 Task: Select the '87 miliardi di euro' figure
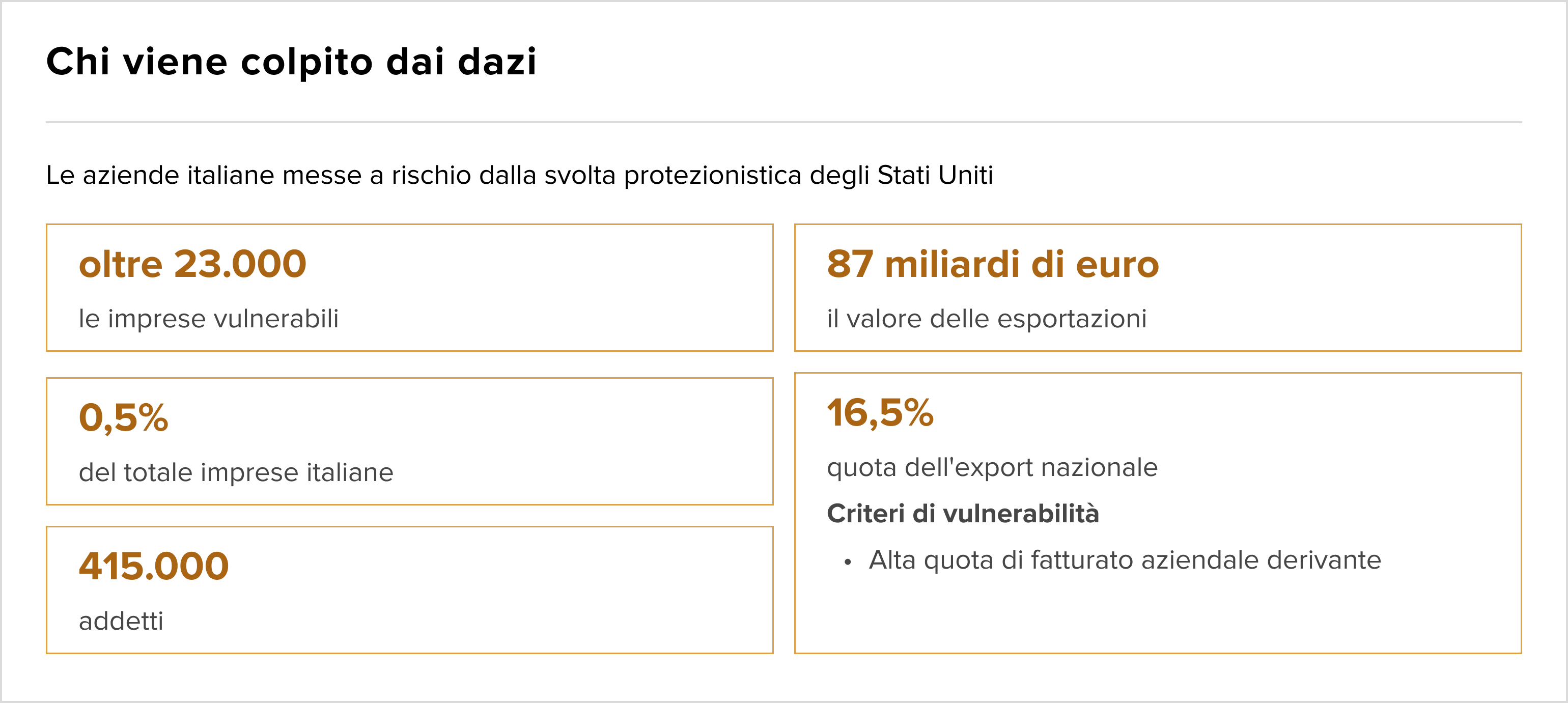(x=992, y=264)
